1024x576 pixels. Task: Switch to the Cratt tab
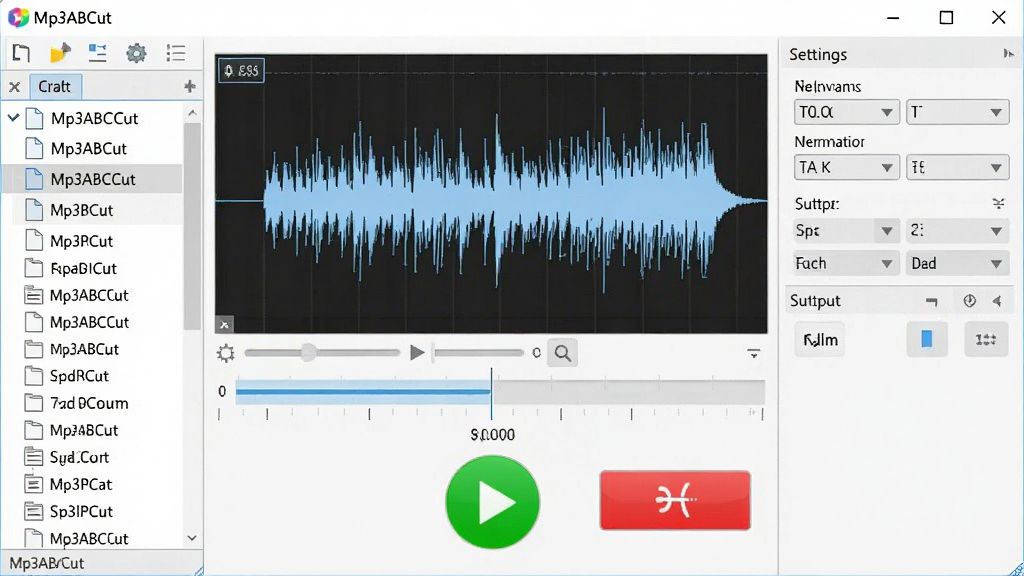tap(55, 86)
